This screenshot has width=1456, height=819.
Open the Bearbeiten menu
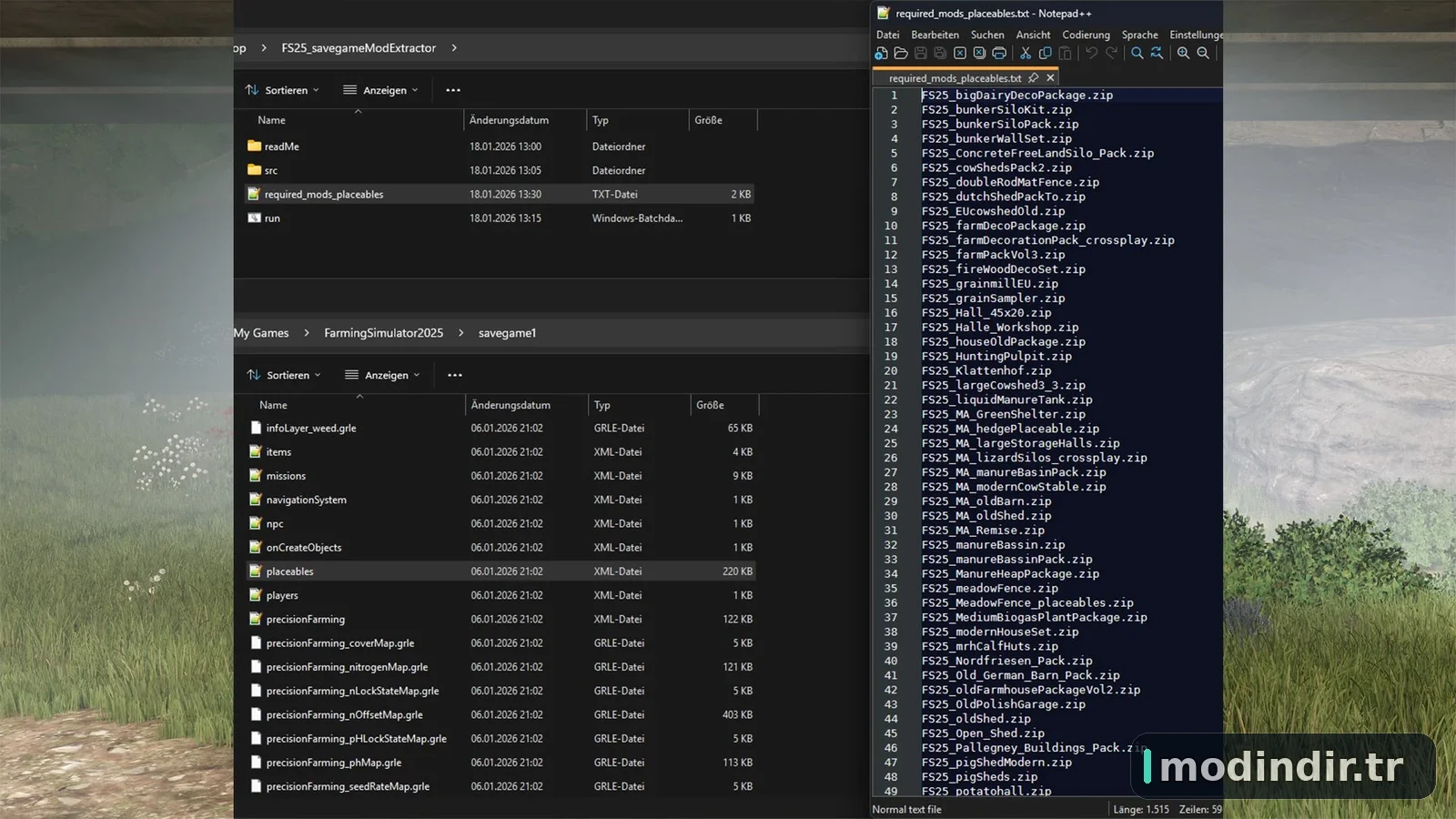(x=935, y=35)
